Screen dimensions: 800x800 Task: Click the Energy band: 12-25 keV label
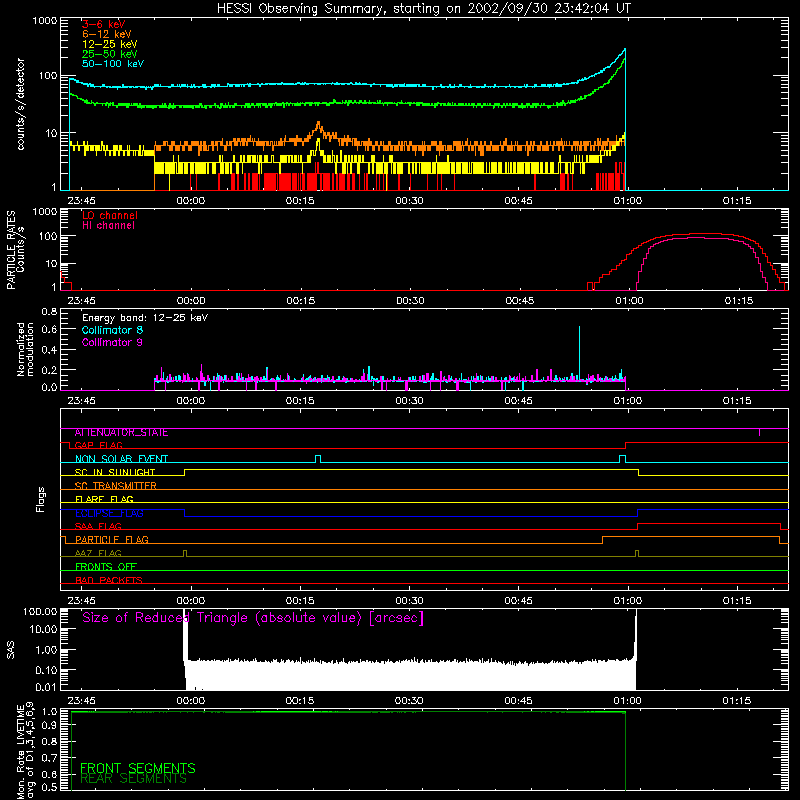145,318
